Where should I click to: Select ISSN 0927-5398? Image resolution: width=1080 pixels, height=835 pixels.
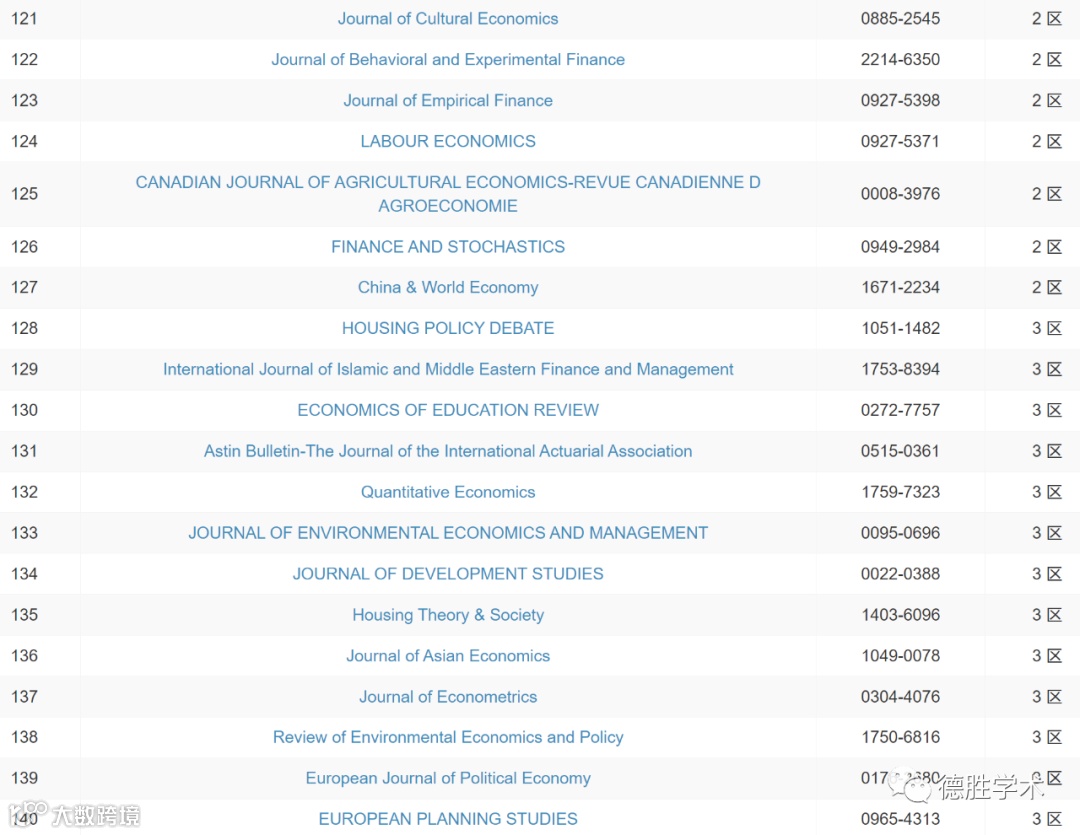900,101
